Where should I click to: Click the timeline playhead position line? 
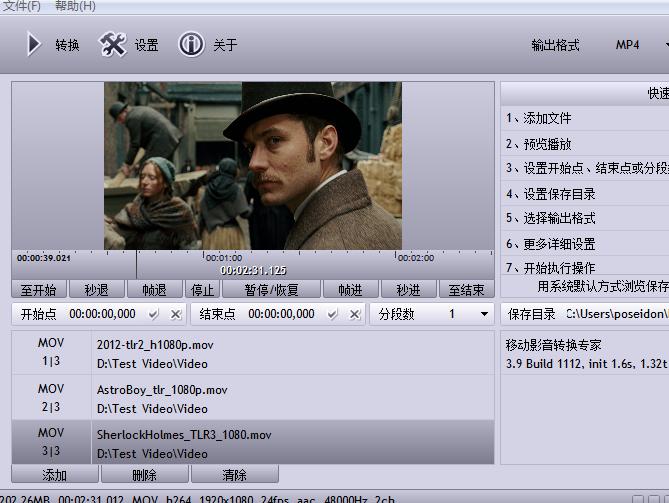pyautogui.click(x=137, y=265)
